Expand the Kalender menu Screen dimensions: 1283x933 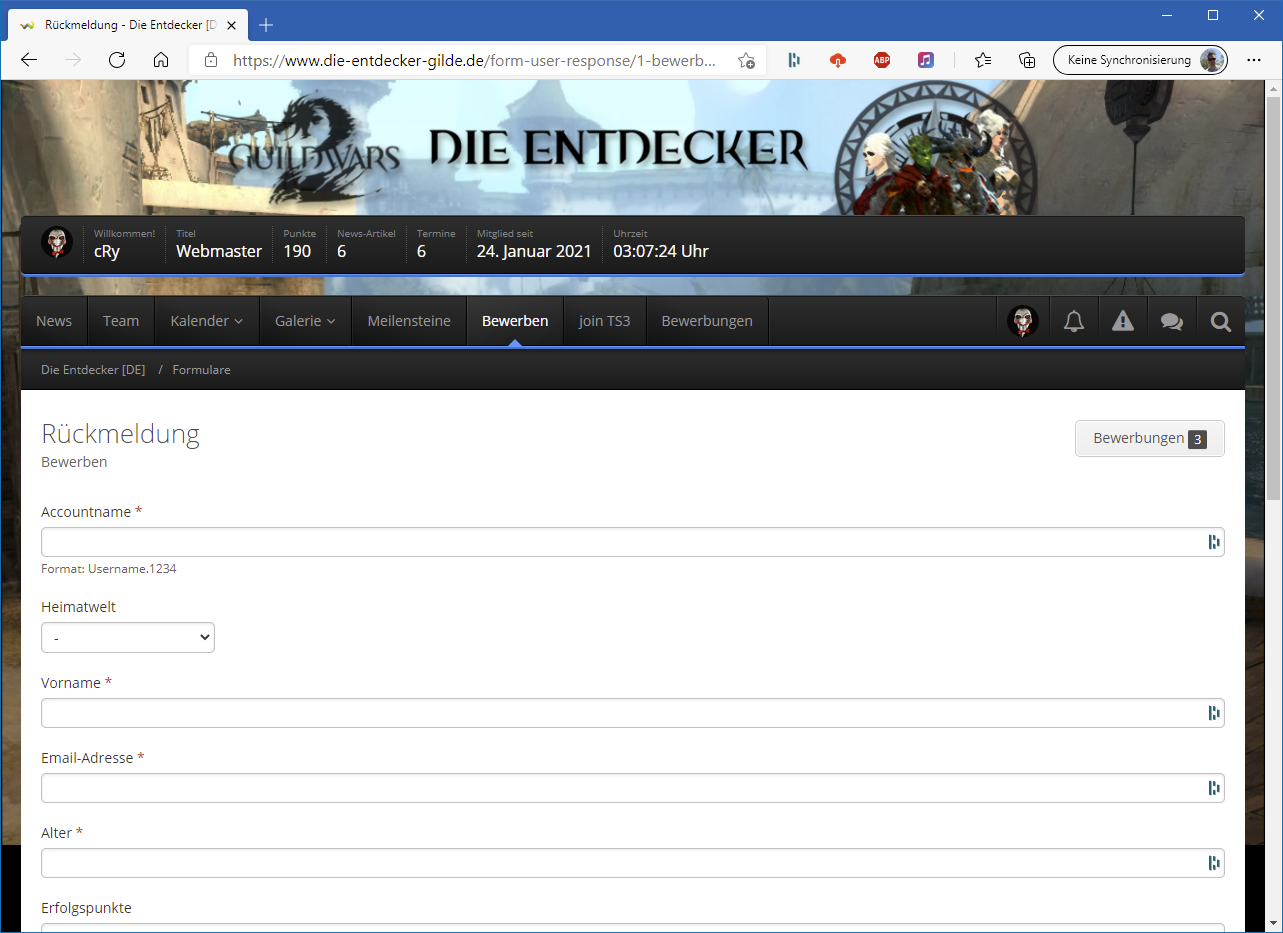[x=207, y=321]
